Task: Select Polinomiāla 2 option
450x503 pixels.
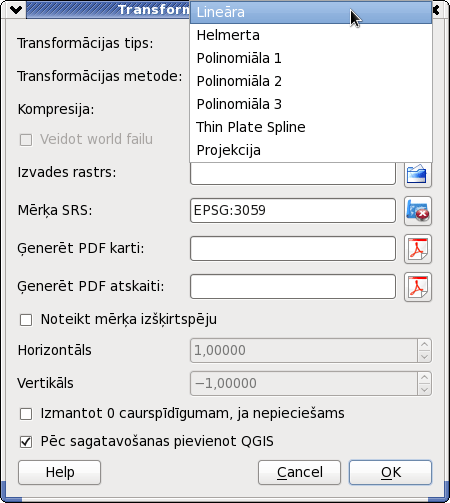Action: click(311, 81)
